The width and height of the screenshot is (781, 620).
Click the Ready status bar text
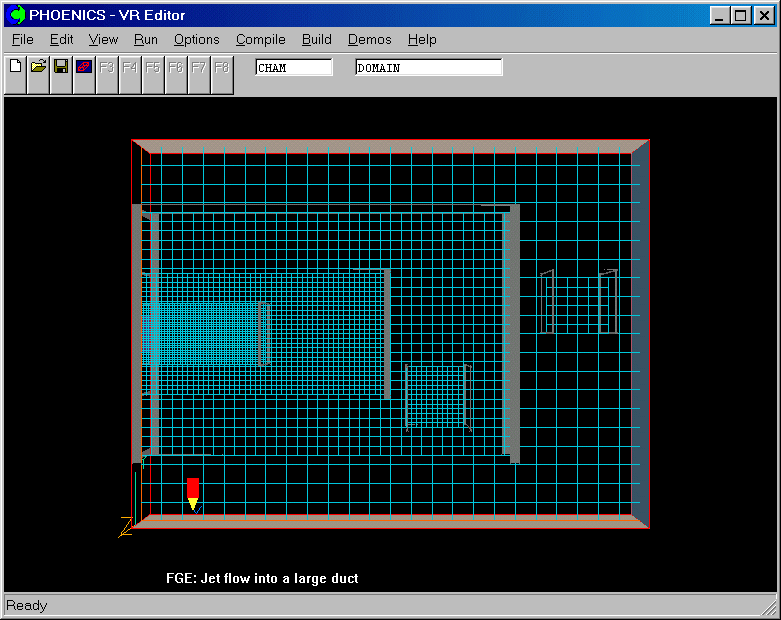(26, 606)
